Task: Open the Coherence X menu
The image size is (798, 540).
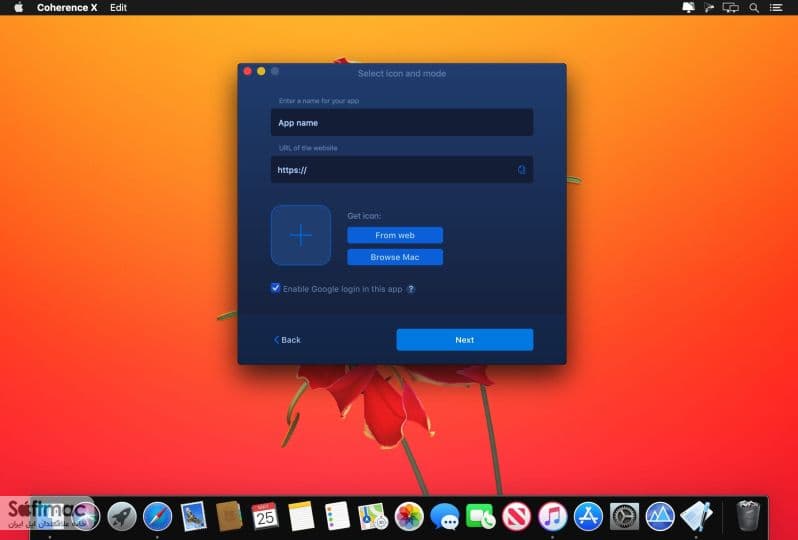Action: coord(67,8)
